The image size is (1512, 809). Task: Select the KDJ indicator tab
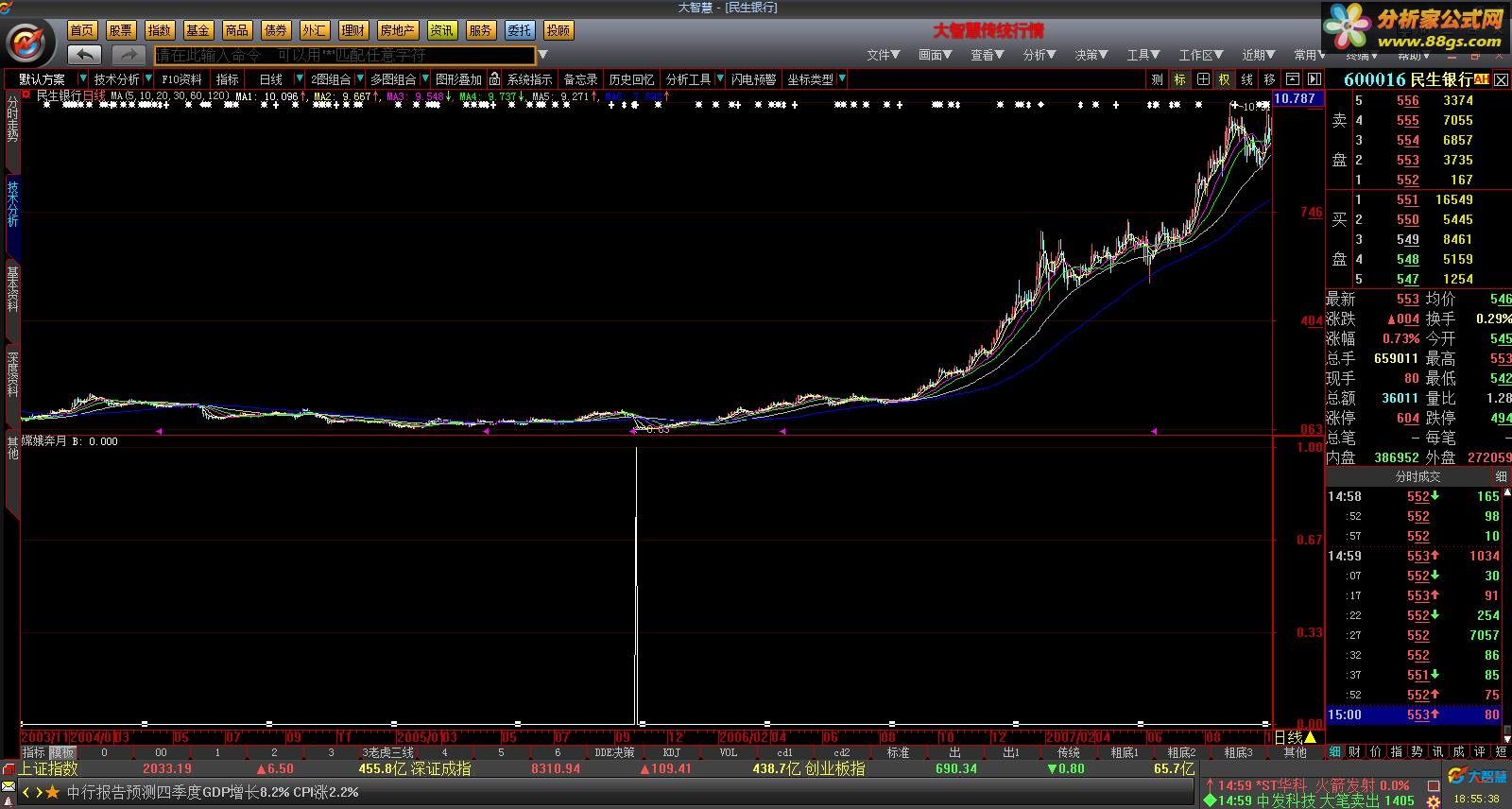[x=672, y=753]
